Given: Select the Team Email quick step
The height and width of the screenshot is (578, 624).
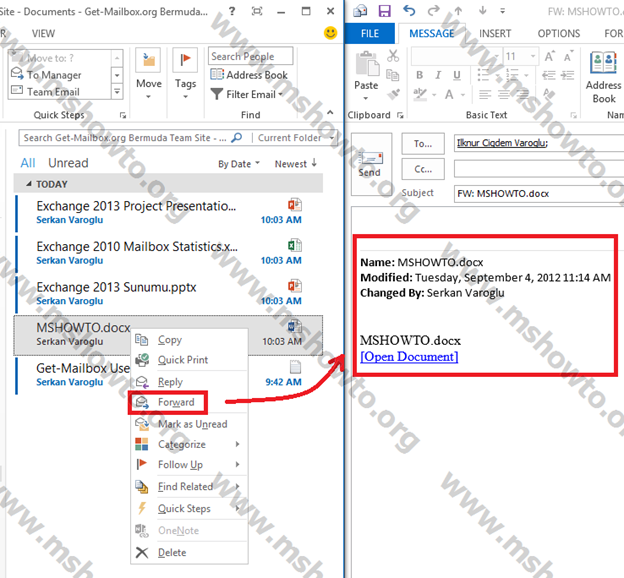Looking at the screenshot, I should [x=53, y=92].
